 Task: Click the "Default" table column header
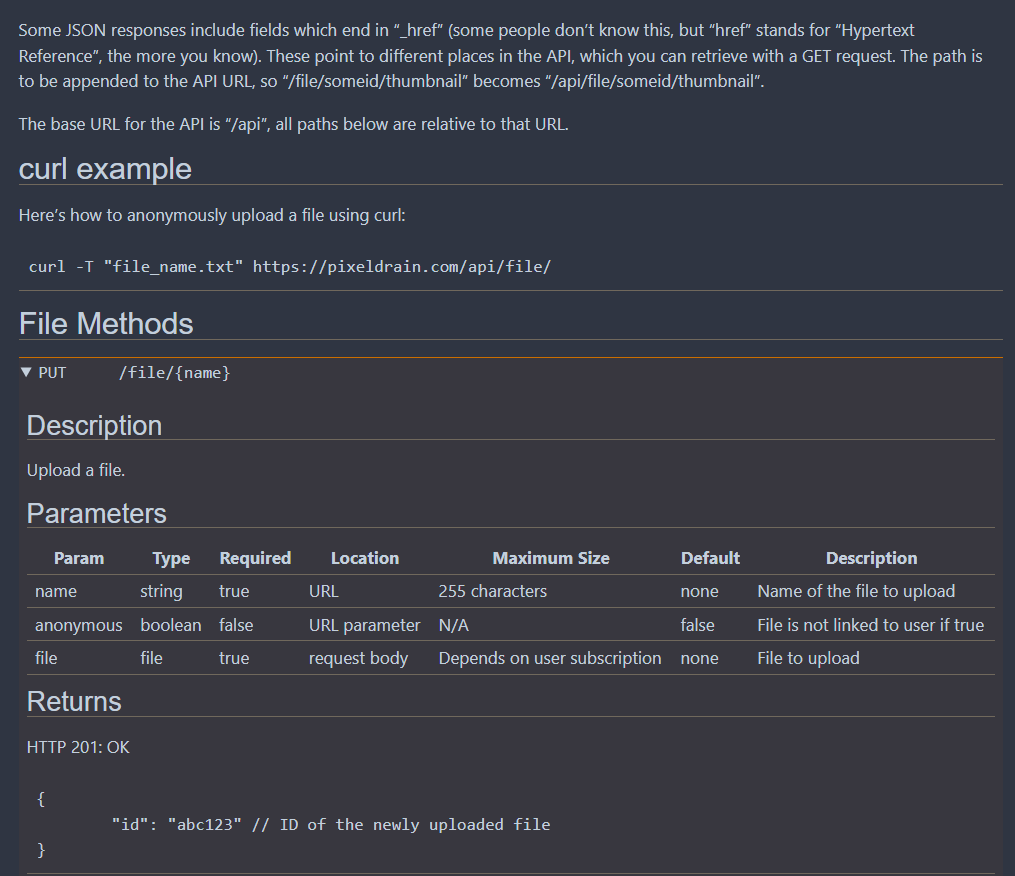tap(710, 558)
